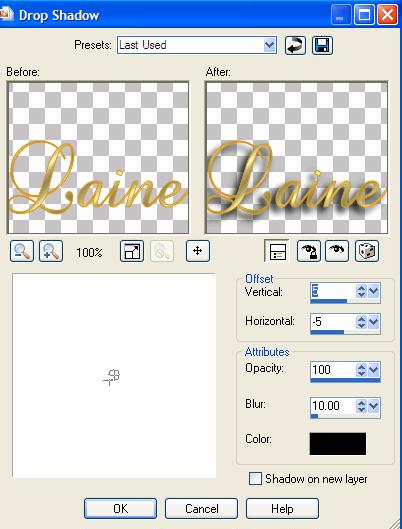
Task: Click the fit preview to window icon
Action: pyautogui.click(x=132, y=251)
